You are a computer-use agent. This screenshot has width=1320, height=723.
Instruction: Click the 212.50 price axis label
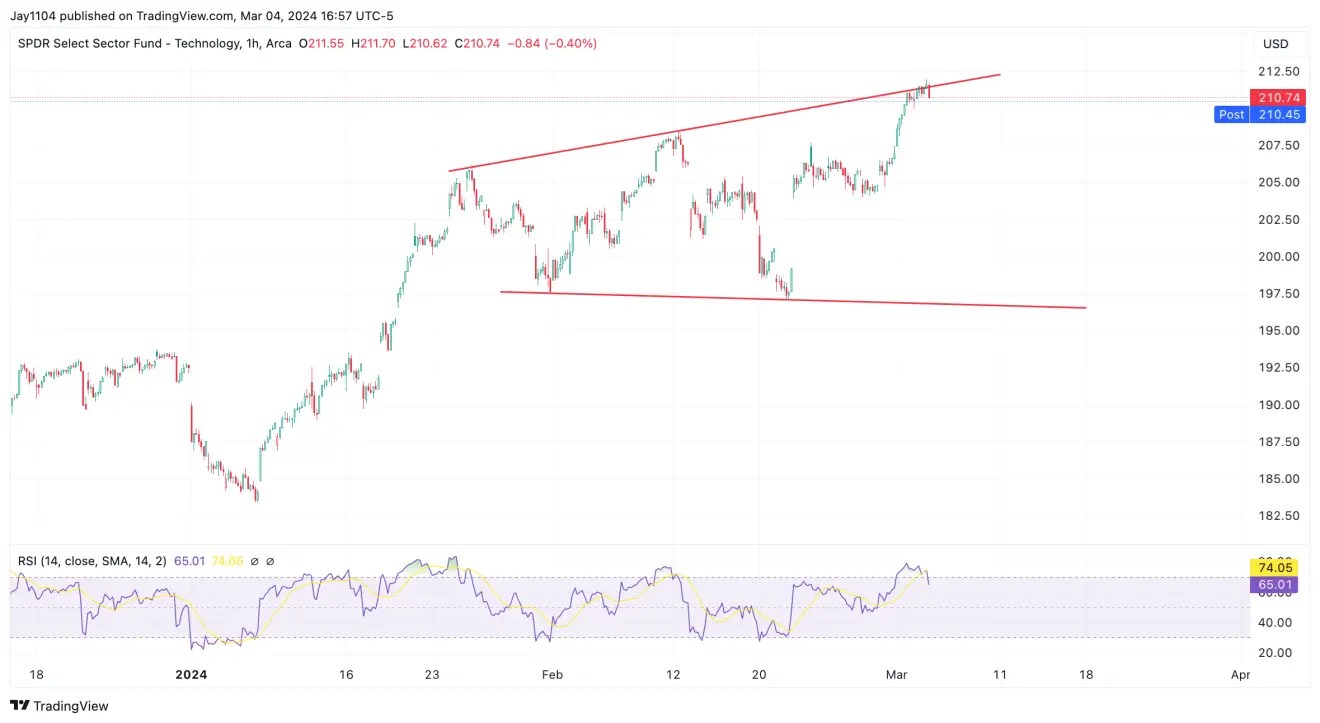click(x=1278, y=72)
